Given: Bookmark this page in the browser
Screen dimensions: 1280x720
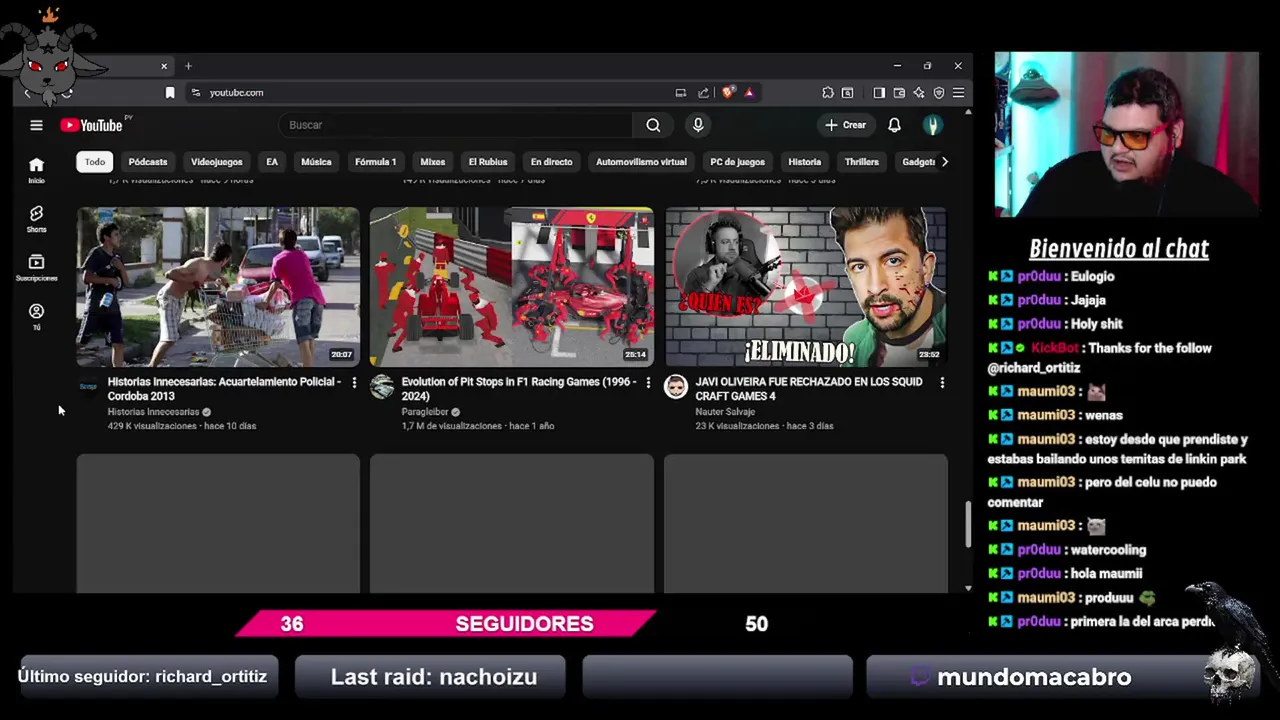Looking at the screenshot, I should [x=170, y=92].
